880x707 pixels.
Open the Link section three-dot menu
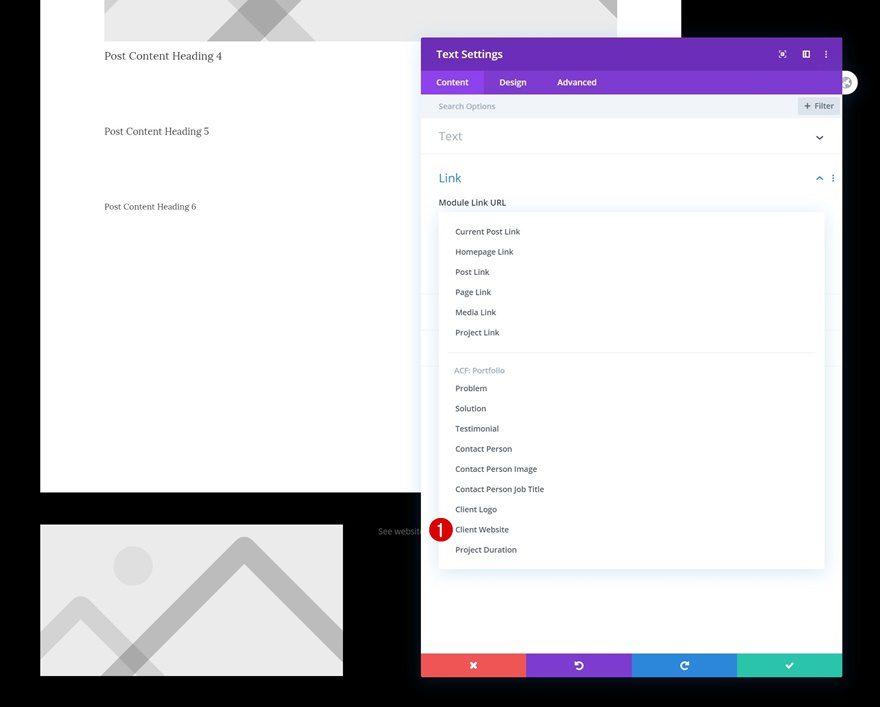pos(832,177)
